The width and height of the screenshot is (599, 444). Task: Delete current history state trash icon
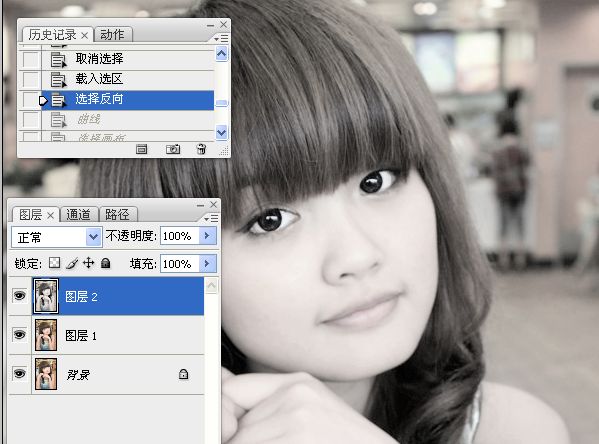tap(201, 149)
